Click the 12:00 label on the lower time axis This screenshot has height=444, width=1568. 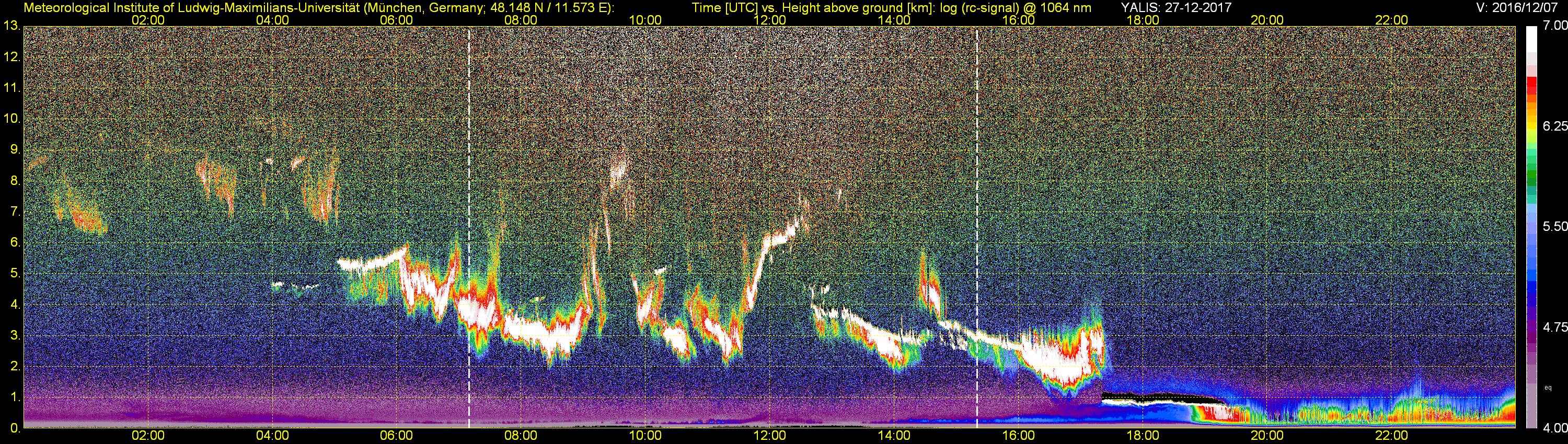(769, 436)
